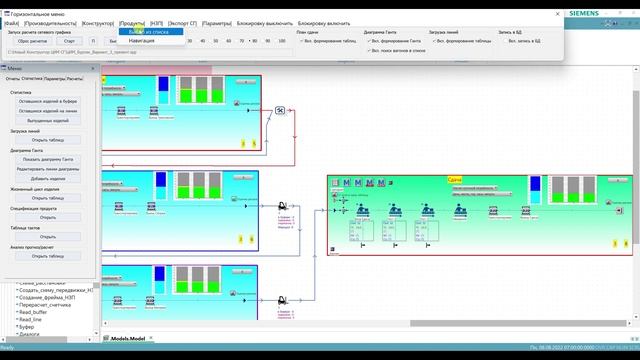This screenshot has height=360, width=640.
Task: Switch to the Расчеты tab in the Меню window
Action: coord(75,79)
